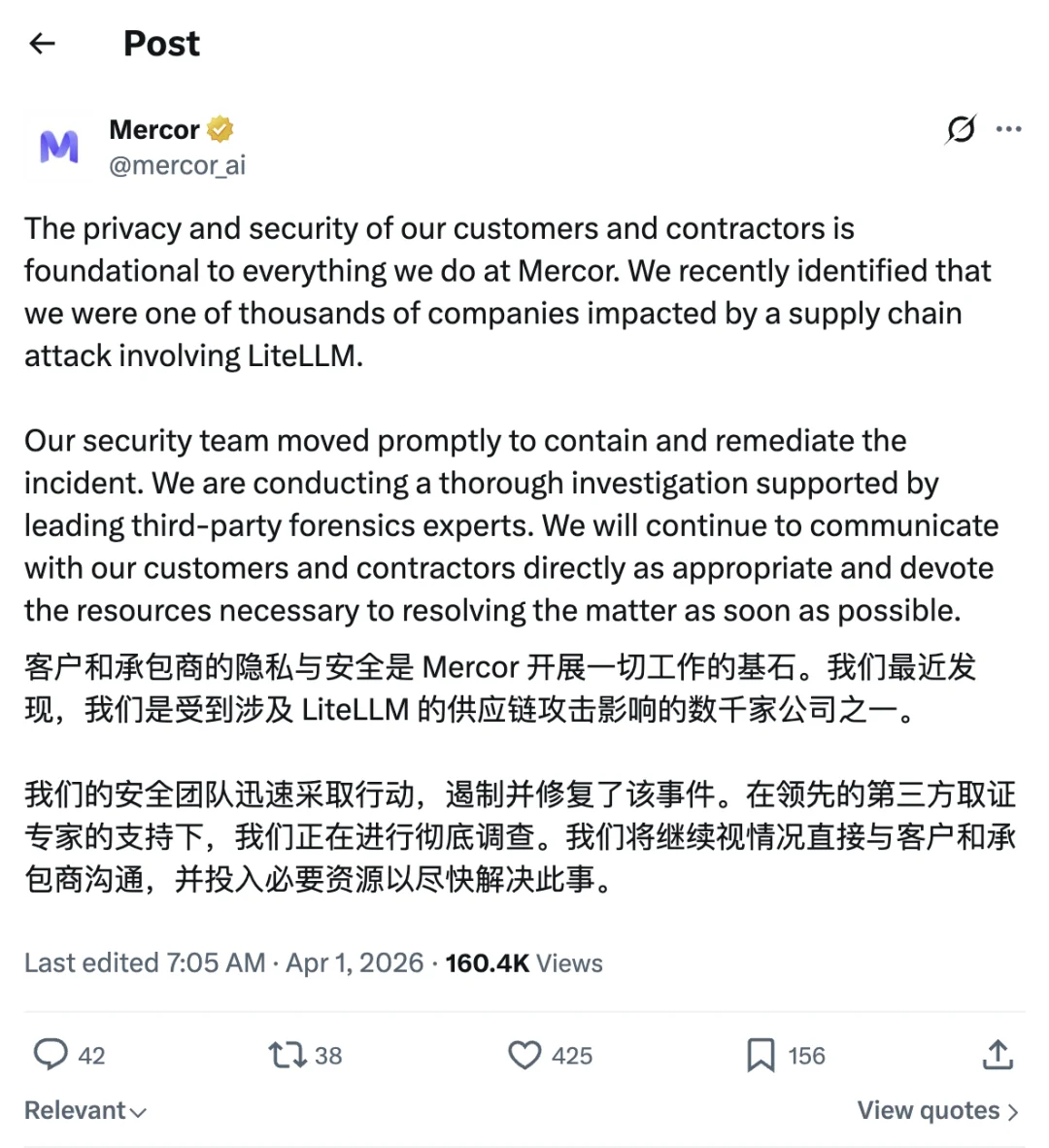Select the Relevant replies filter
Image resolution: width=1049 pixels, height=1148 pixels.
[74, 1110]
